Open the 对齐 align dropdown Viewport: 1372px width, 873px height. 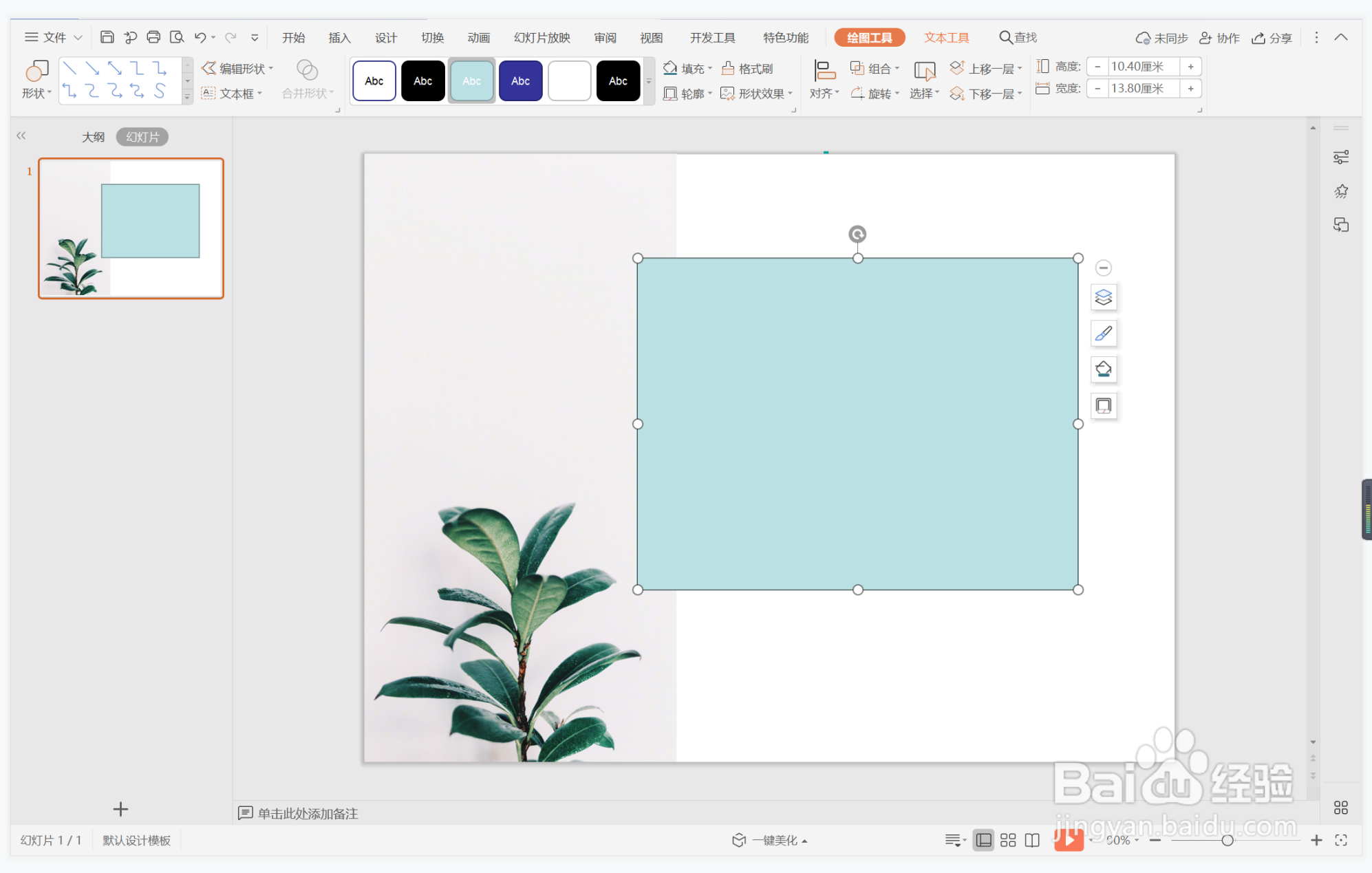(x=824, y=80)
